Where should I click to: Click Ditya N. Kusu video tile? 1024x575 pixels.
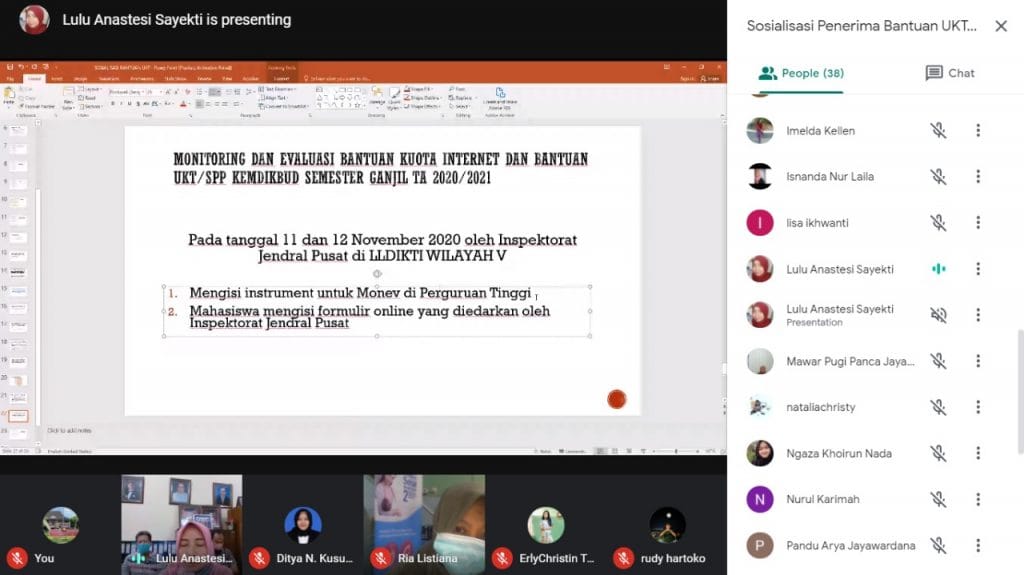pyautogui.click(x=303, y=525)
